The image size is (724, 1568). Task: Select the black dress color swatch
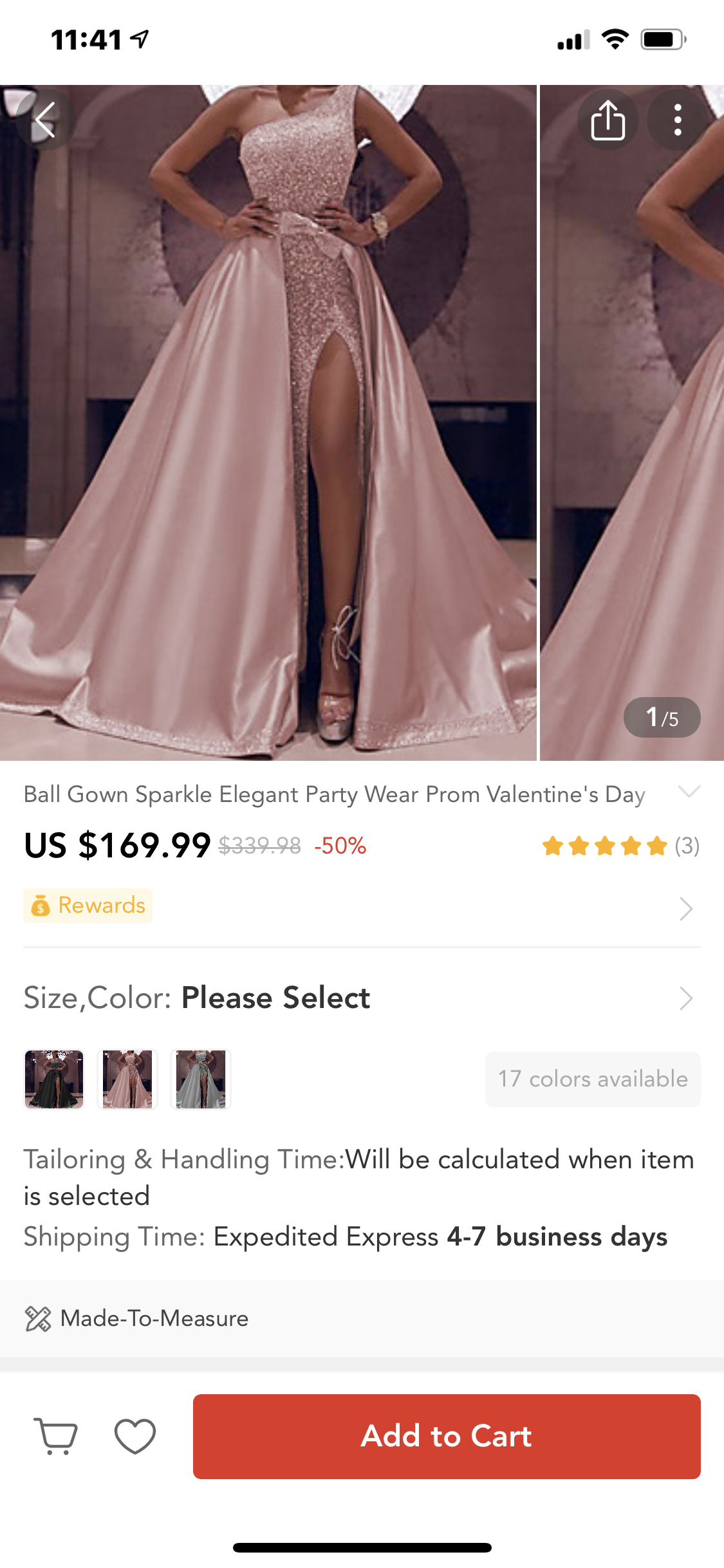click(54, 1079)
